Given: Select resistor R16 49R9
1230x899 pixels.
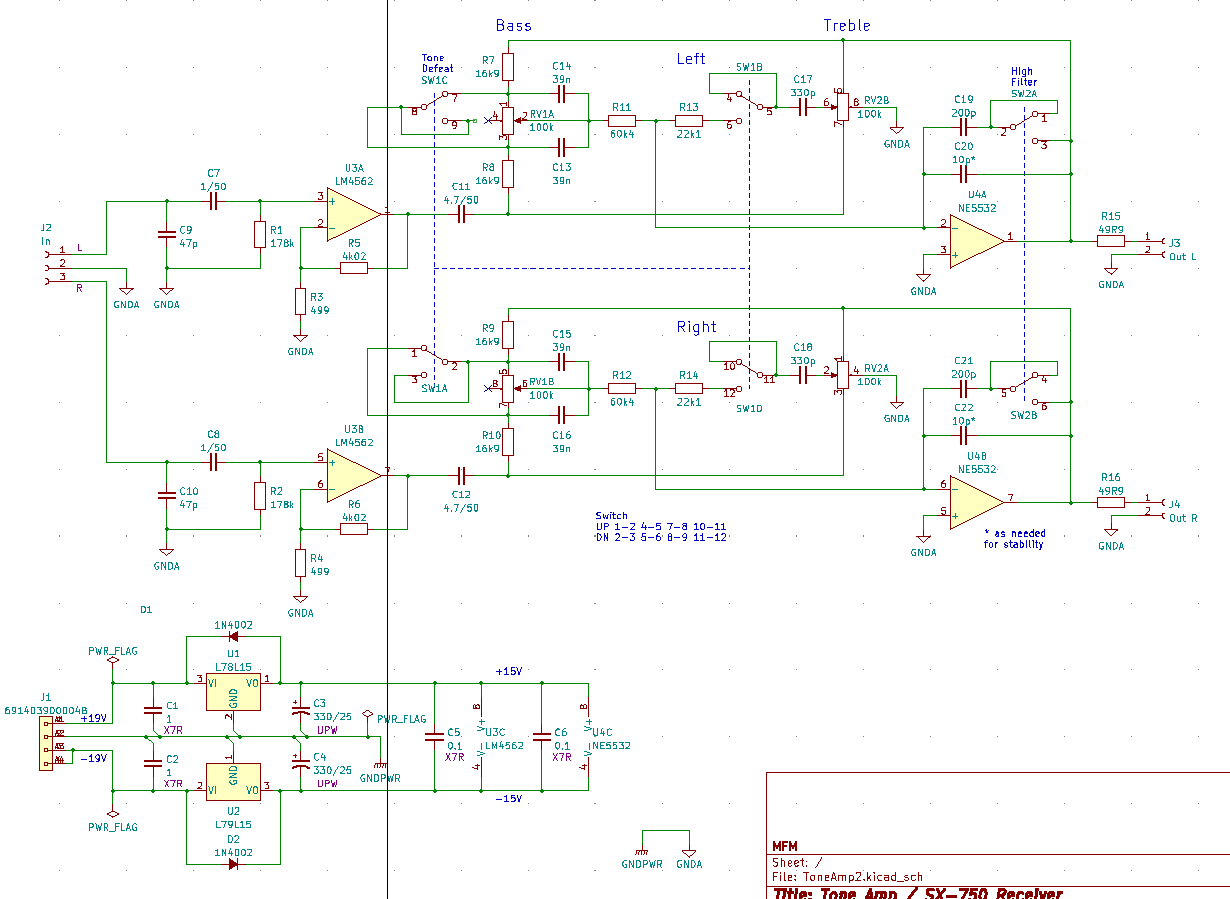Looking at the screenshot, I should coord(1111,501).
